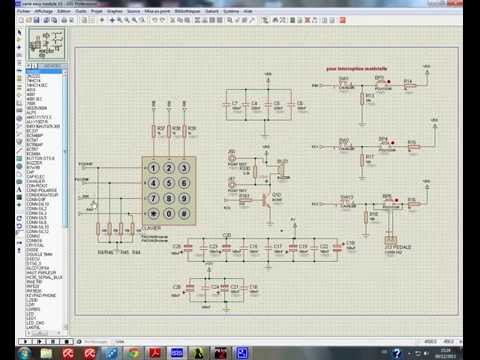Select the junction dot mode tool
Viewport: 480px width, 360px height.
19,47
